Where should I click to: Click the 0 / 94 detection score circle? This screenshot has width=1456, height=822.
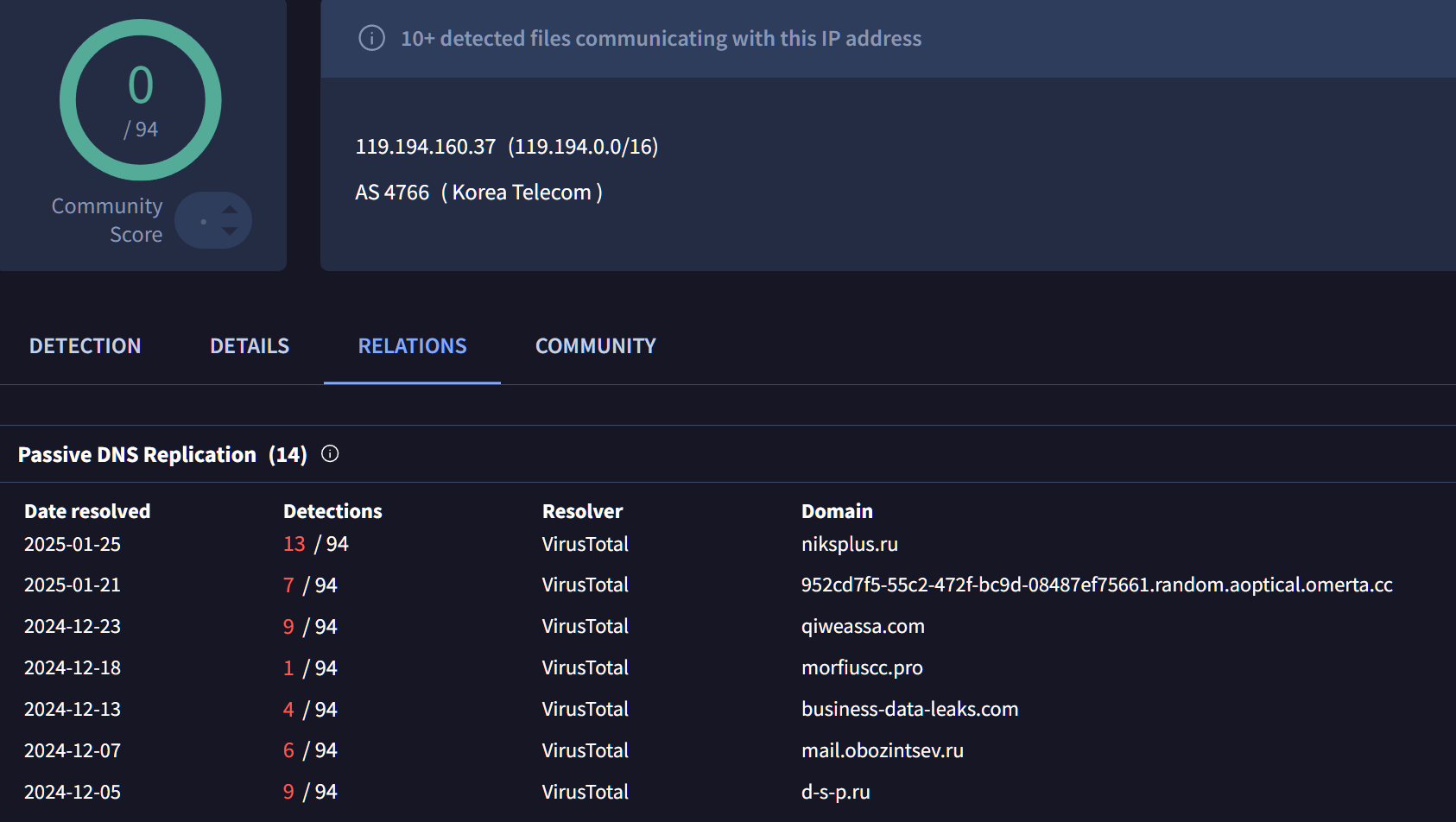[141, 100]
